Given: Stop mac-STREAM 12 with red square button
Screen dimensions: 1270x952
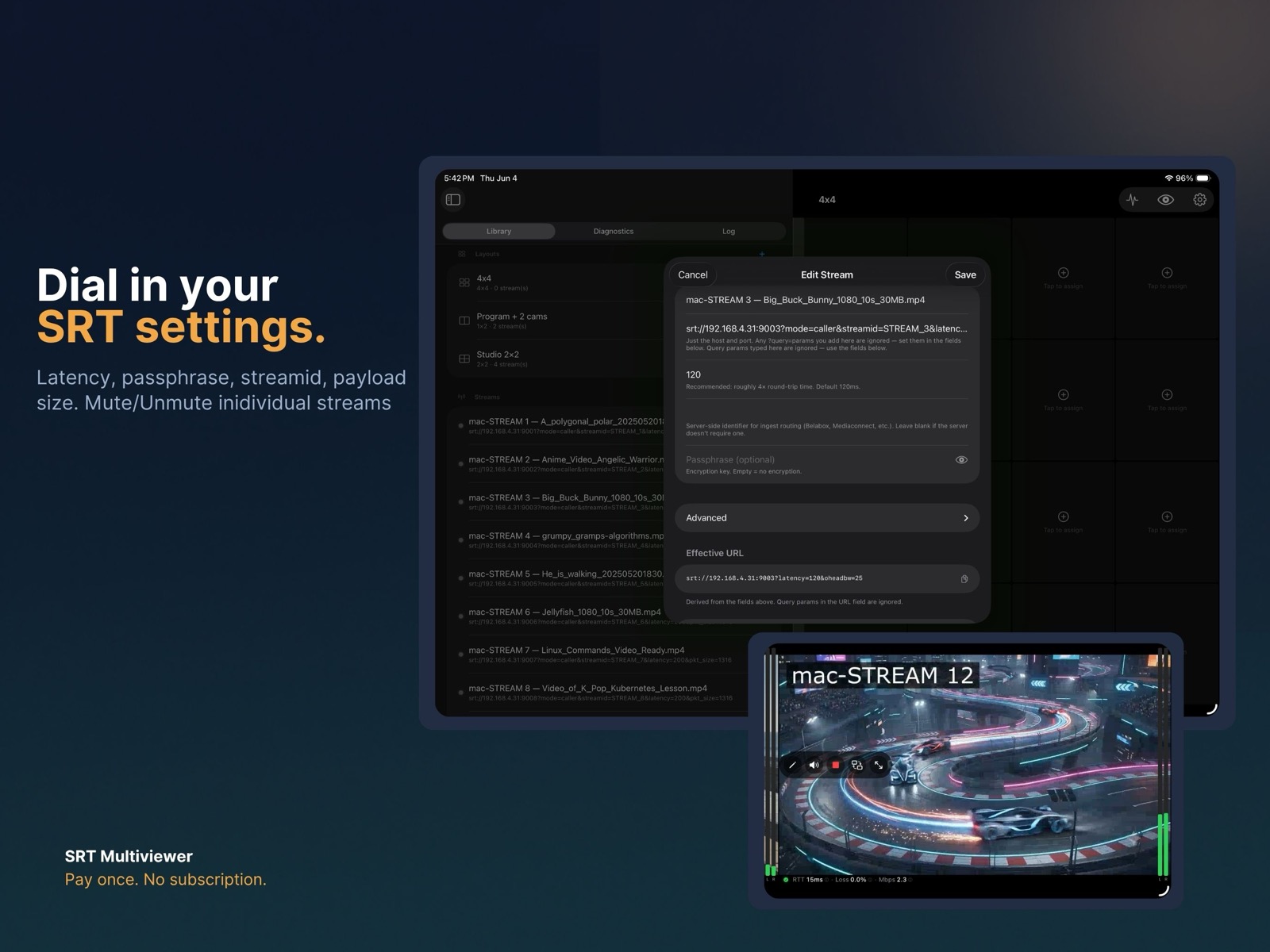Looking at the screenshot, I should (835, 765).
